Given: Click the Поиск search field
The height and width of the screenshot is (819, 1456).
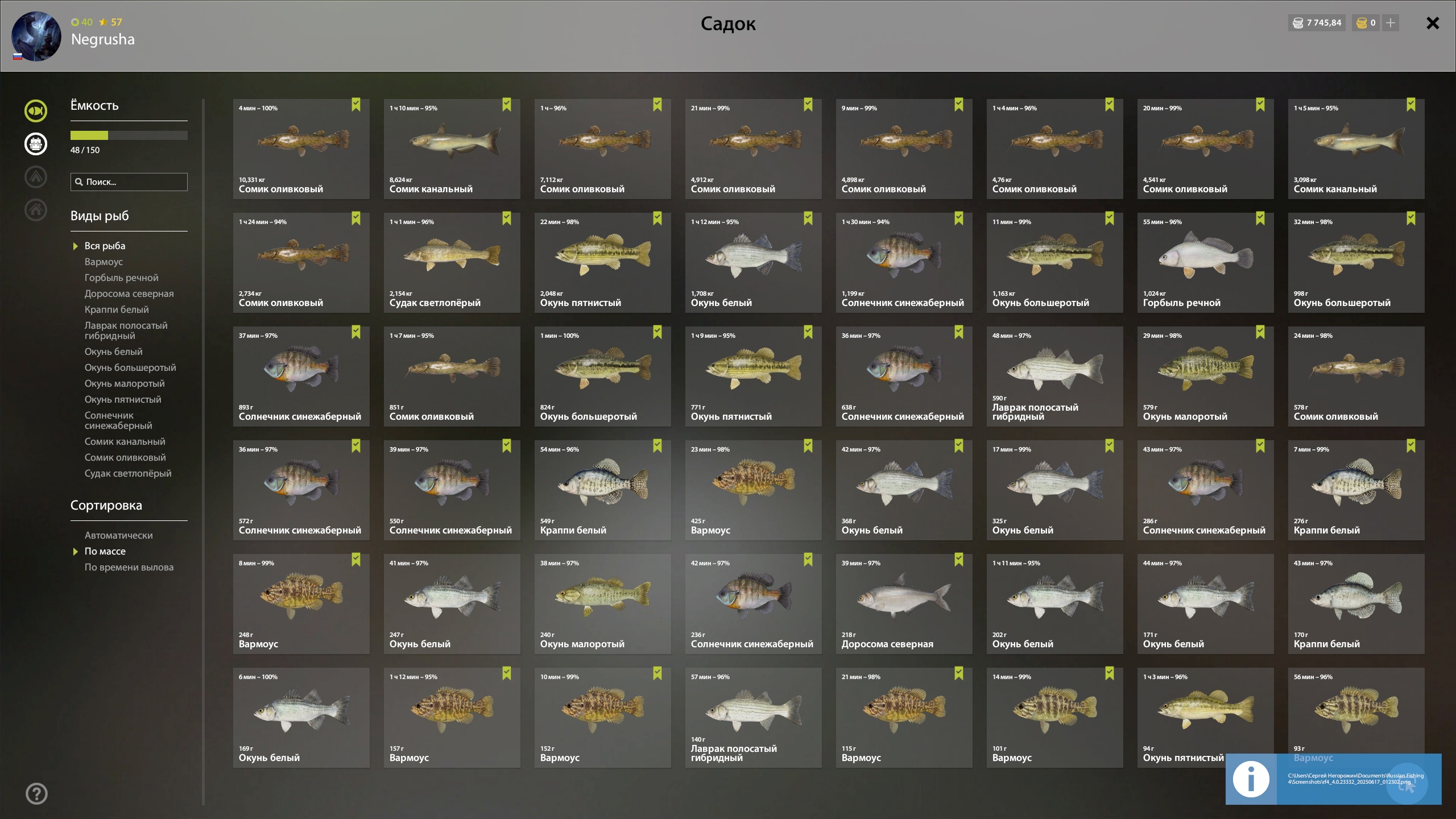Looking at the screenshot, I should coord(129,182).
